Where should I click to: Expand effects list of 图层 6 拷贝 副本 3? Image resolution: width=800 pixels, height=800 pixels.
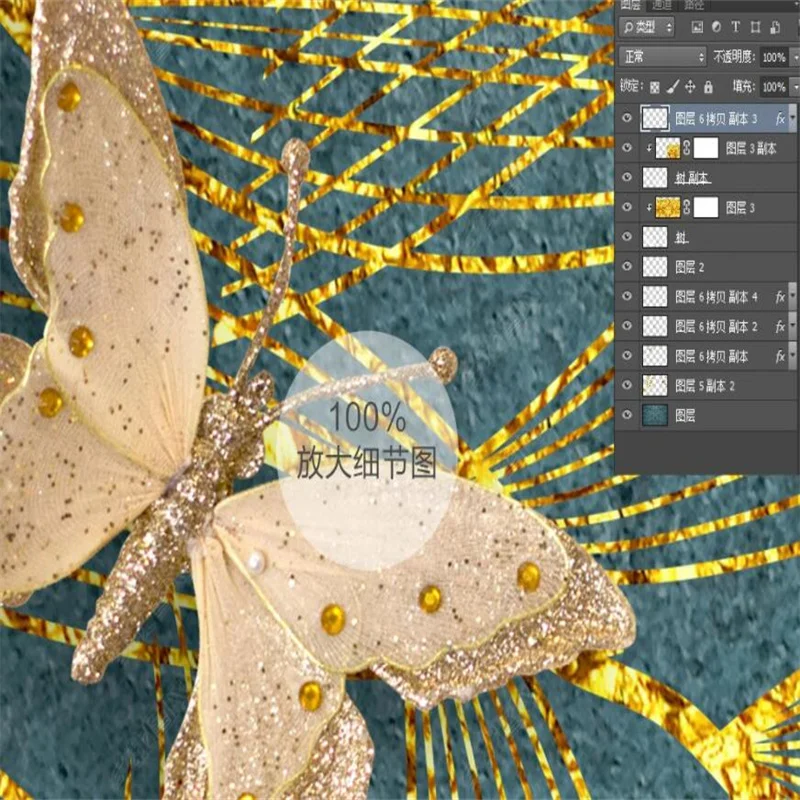coord(792,119)
